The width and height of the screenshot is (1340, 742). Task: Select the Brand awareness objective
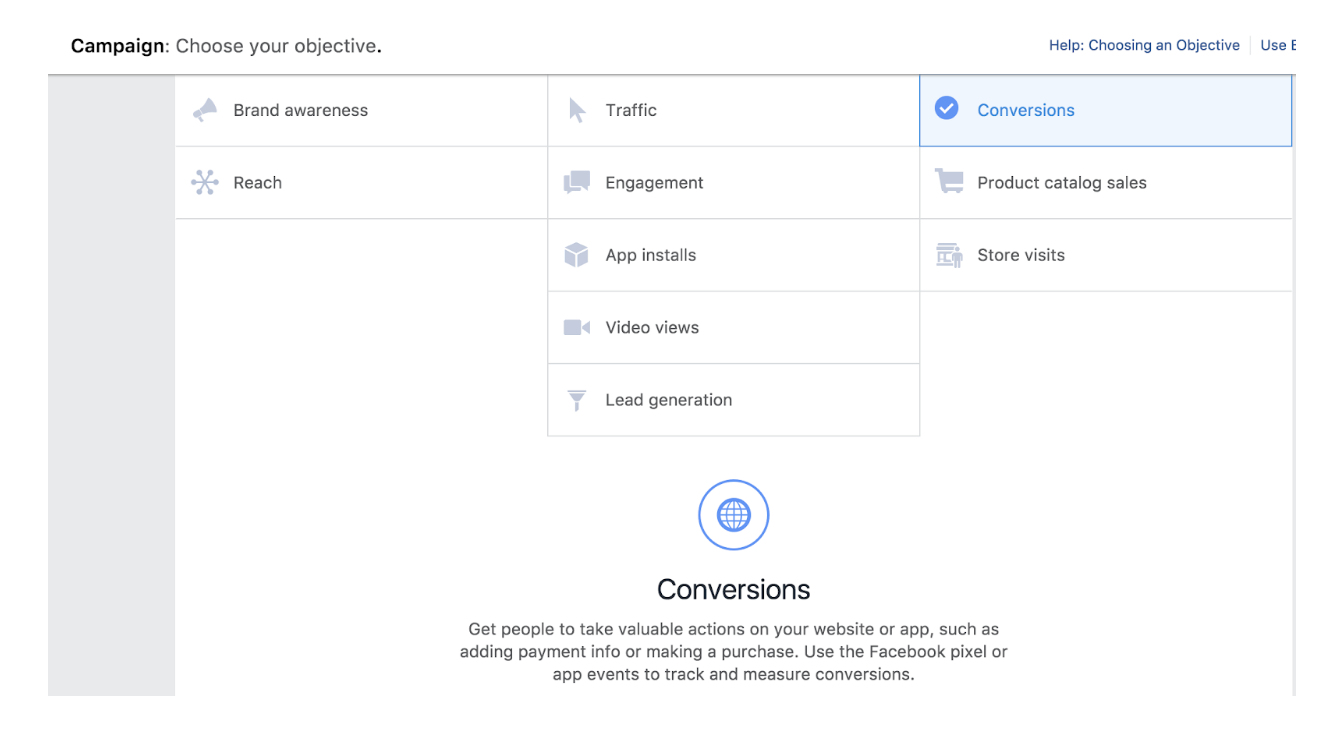(300, 110)
